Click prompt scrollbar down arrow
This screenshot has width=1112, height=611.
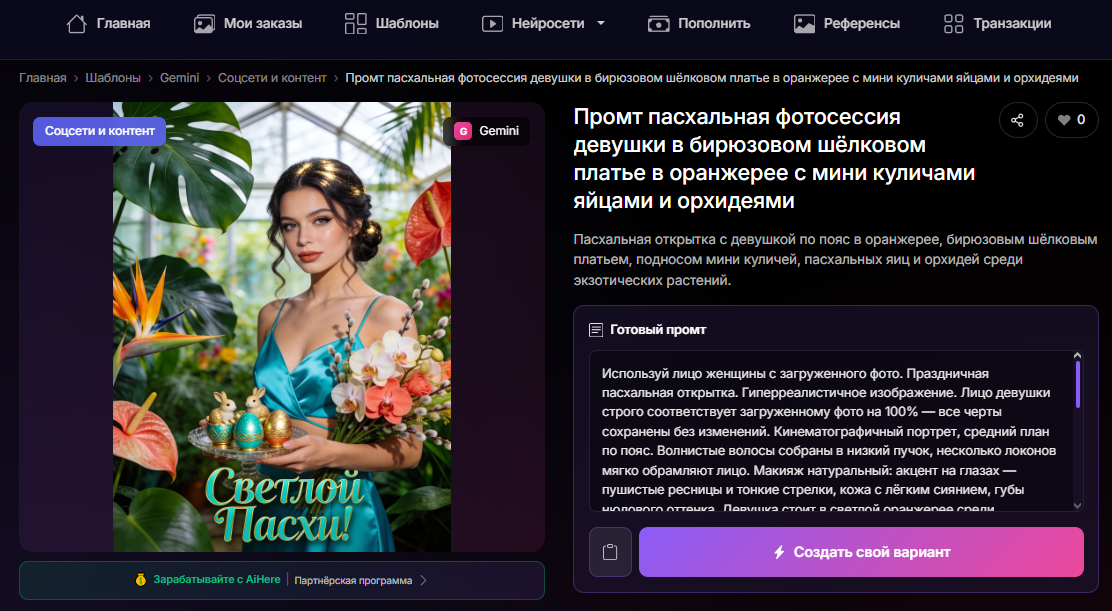(x=1078, y=505)
